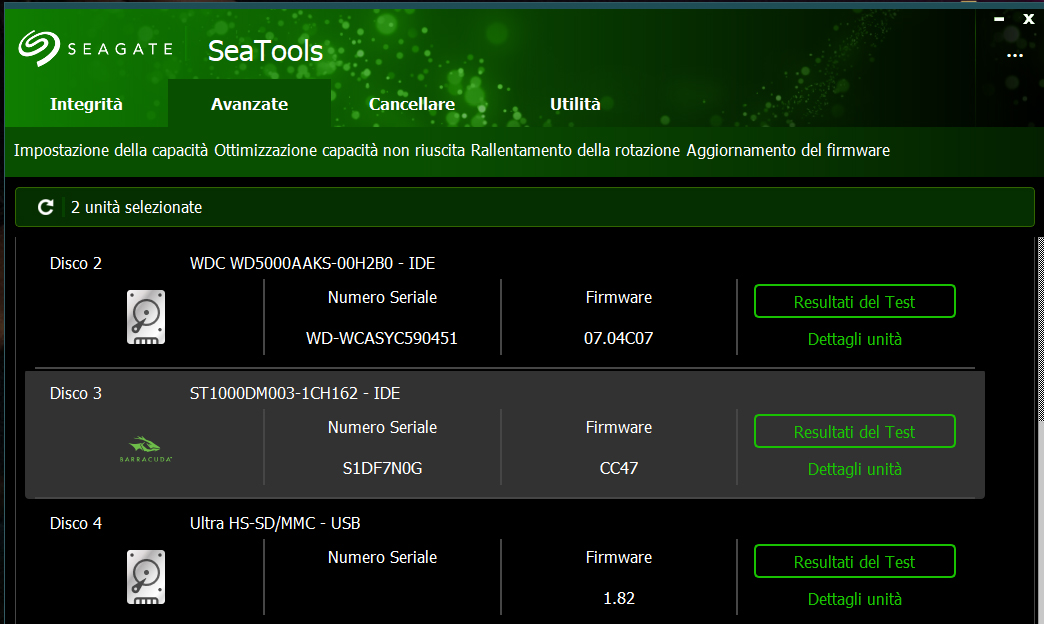
Task: Click Numero Seriale label of Disco 4
Action: tap(382, 557)
